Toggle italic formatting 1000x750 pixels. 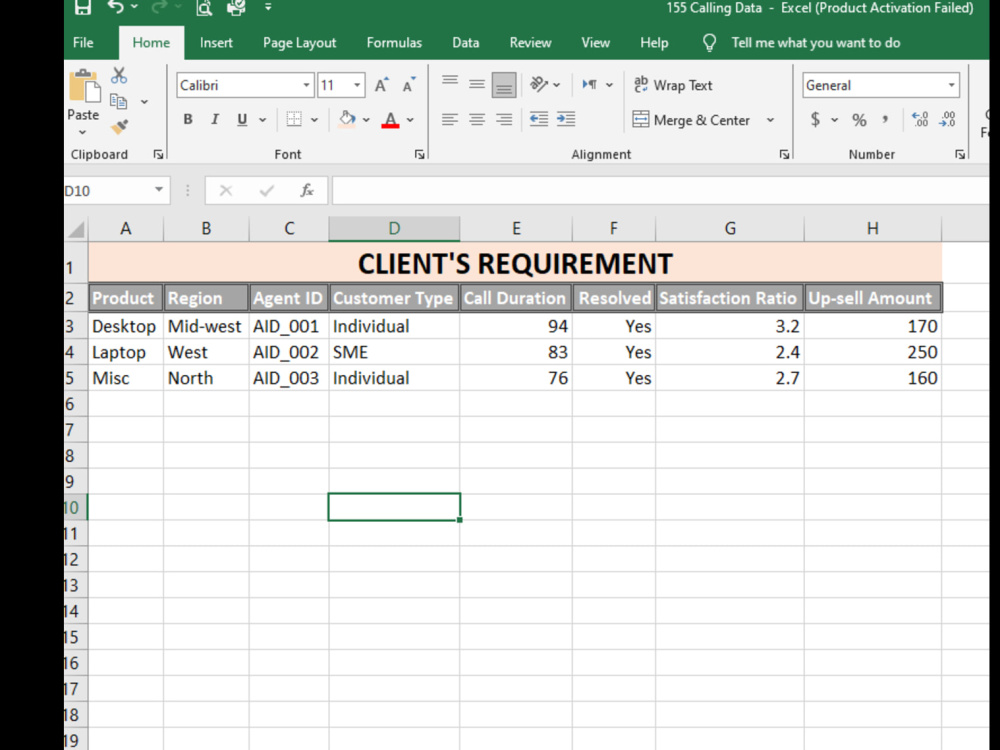pos(215,119)
